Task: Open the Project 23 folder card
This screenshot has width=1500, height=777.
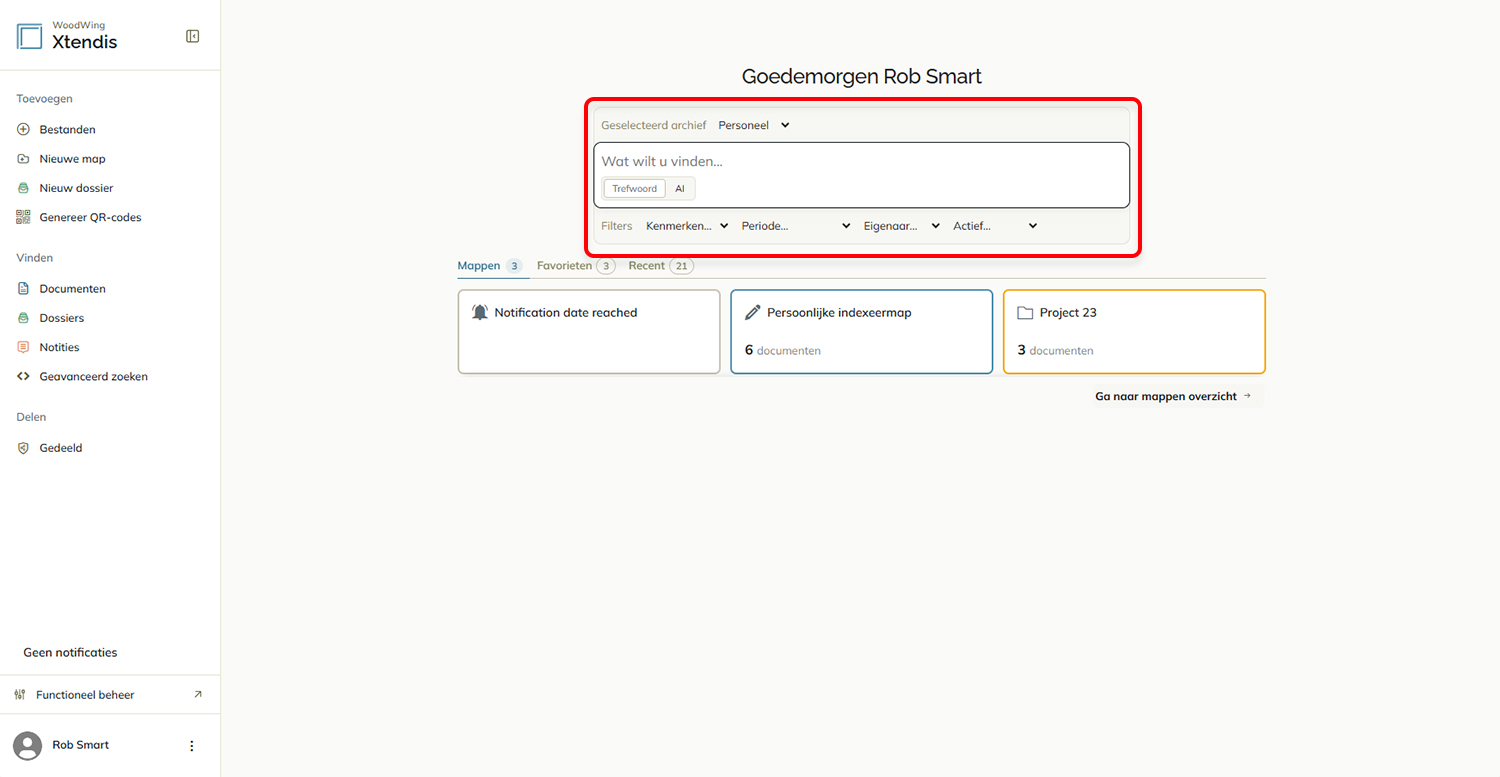Action: [x=1134, y=332]
